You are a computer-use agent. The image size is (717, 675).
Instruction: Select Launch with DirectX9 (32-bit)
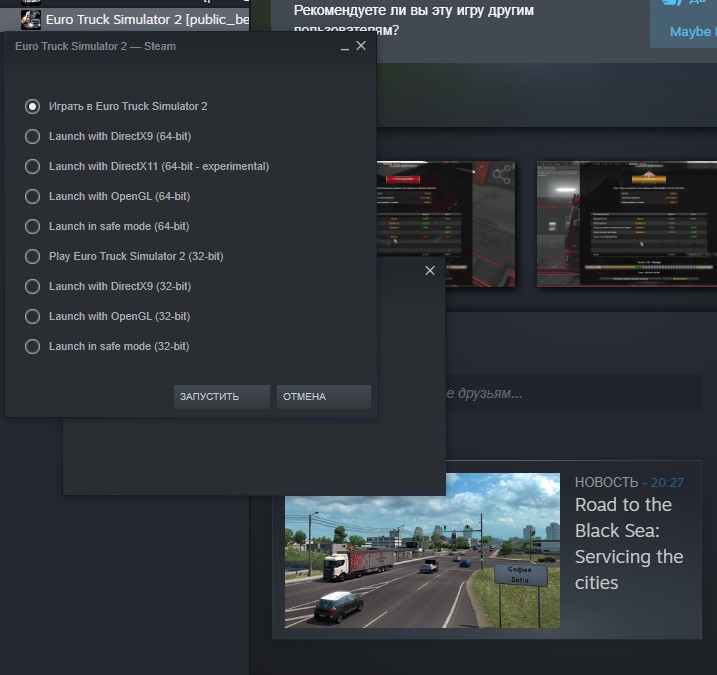33,286
